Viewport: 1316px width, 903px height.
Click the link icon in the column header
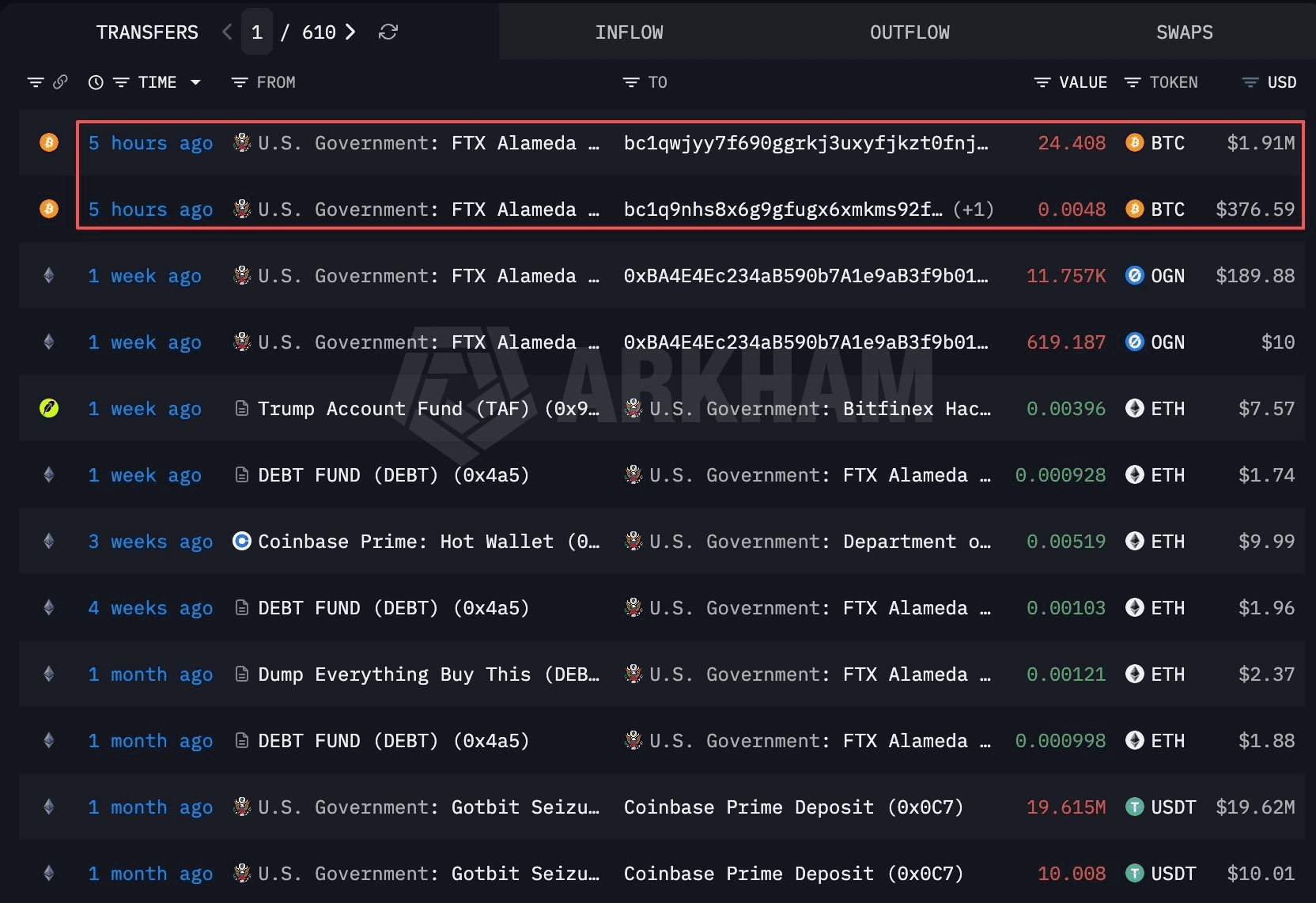60,82
